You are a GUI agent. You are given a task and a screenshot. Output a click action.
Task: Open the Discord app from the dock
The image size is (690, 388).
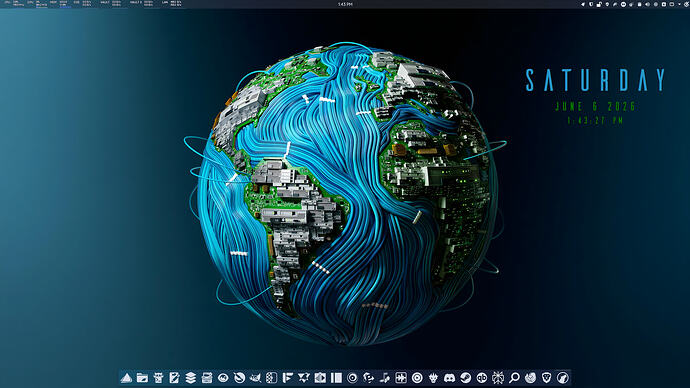pos(449,377)
